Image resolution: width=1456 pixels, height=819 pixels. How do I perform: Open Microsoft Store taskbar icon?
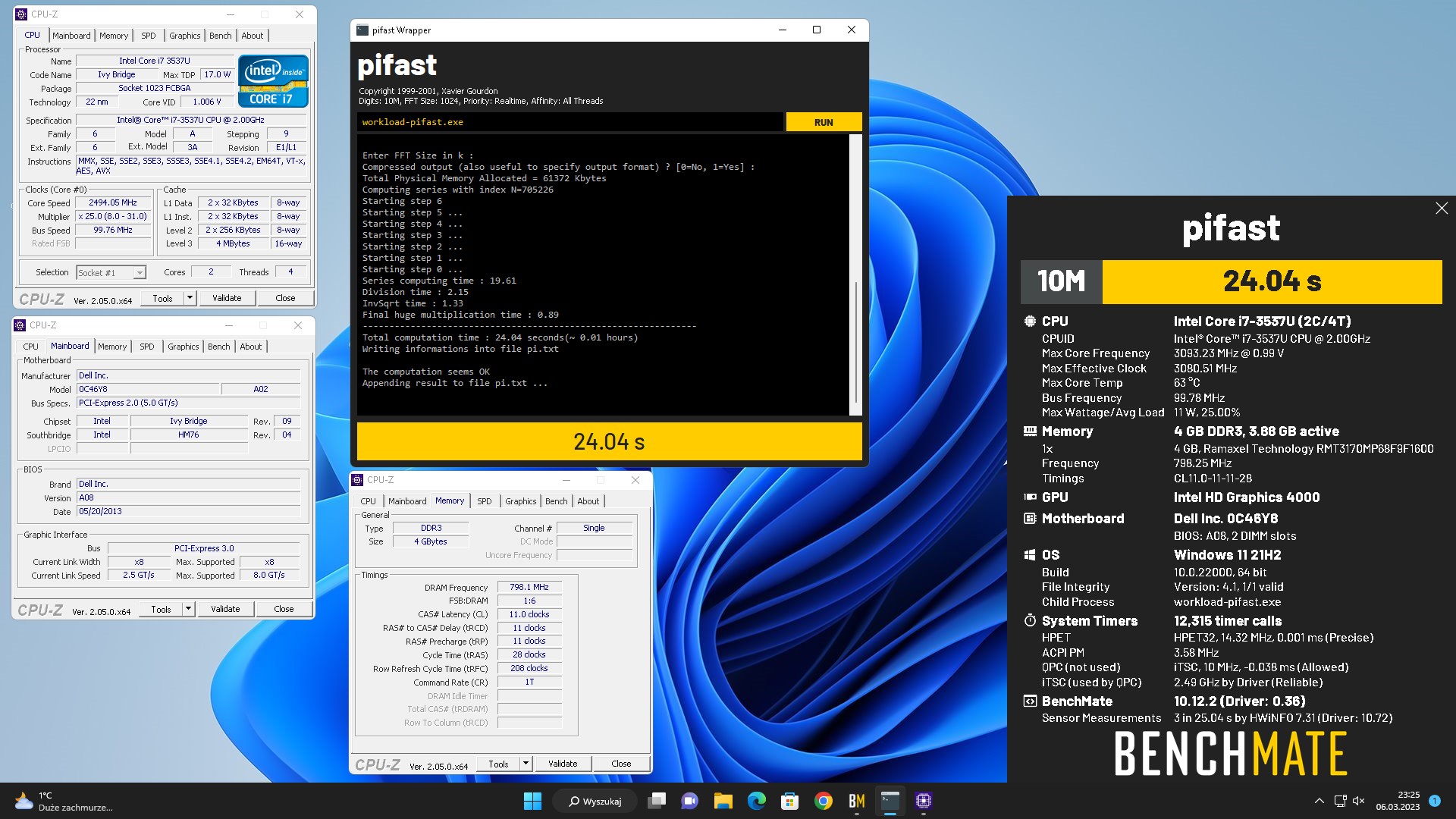pyautogui.click(x=789, y=801)
